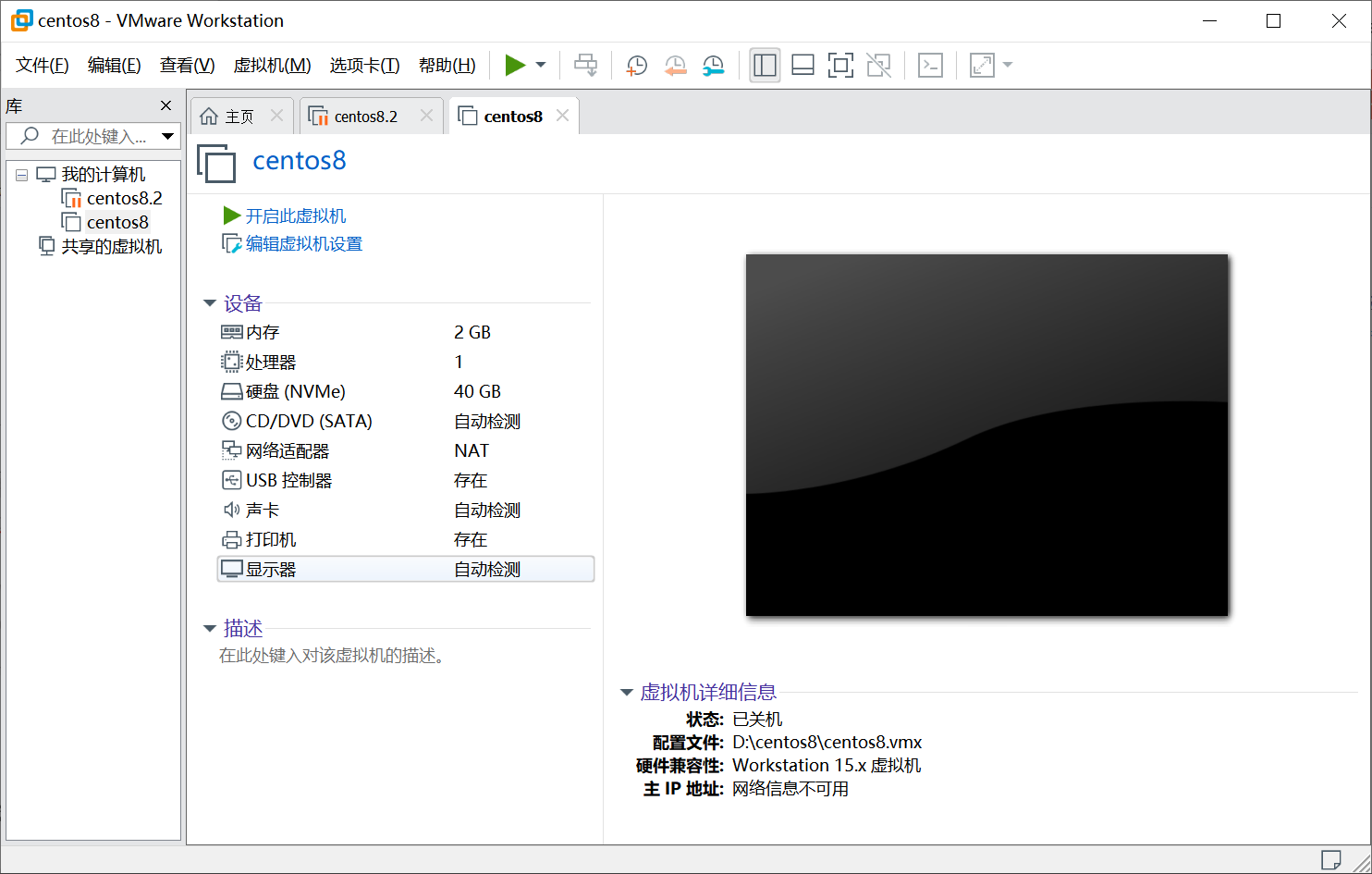The width and height of the screenshot is (1372, 874).
Task: Collapse the 虚拟机详细信息 section
Action: coord(628,692)
